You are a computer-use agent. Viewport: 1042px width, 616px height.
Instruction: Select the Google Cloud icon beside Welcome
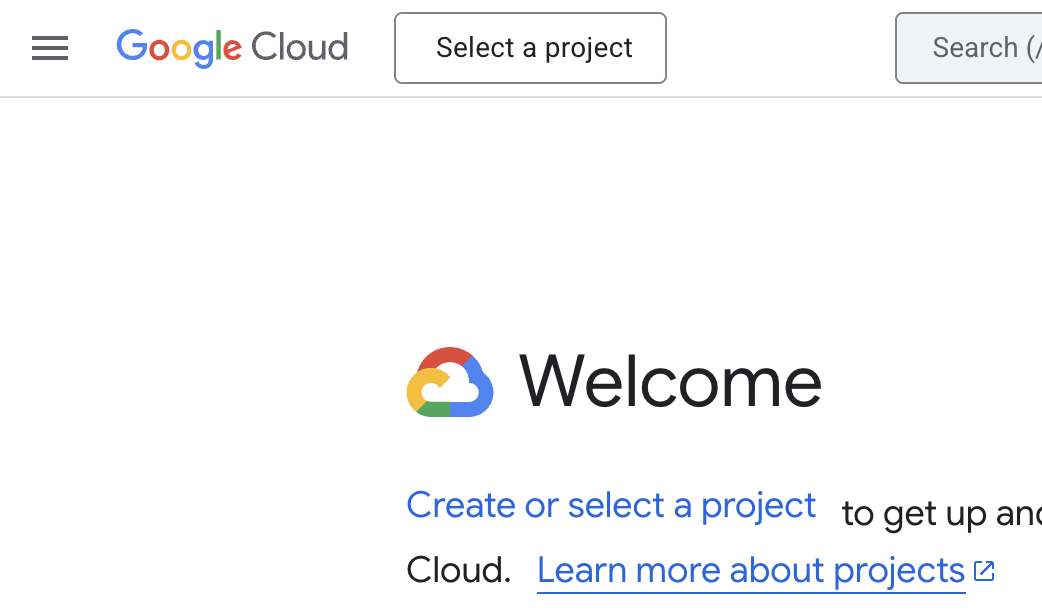pos(449,382)
